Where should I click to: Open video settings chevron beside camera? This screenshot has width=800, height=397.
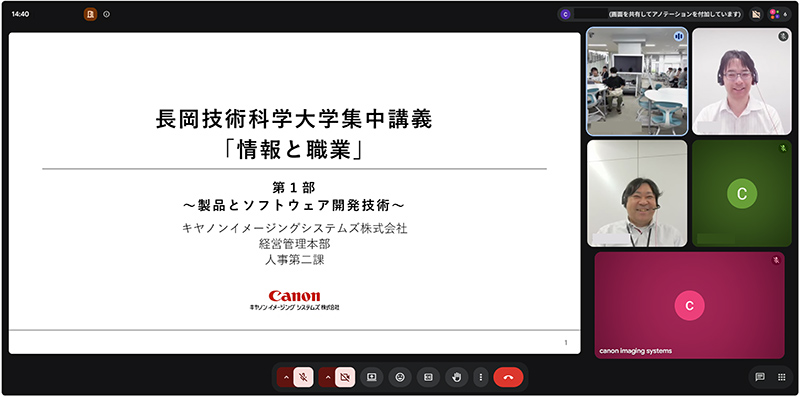coord(328,378)
